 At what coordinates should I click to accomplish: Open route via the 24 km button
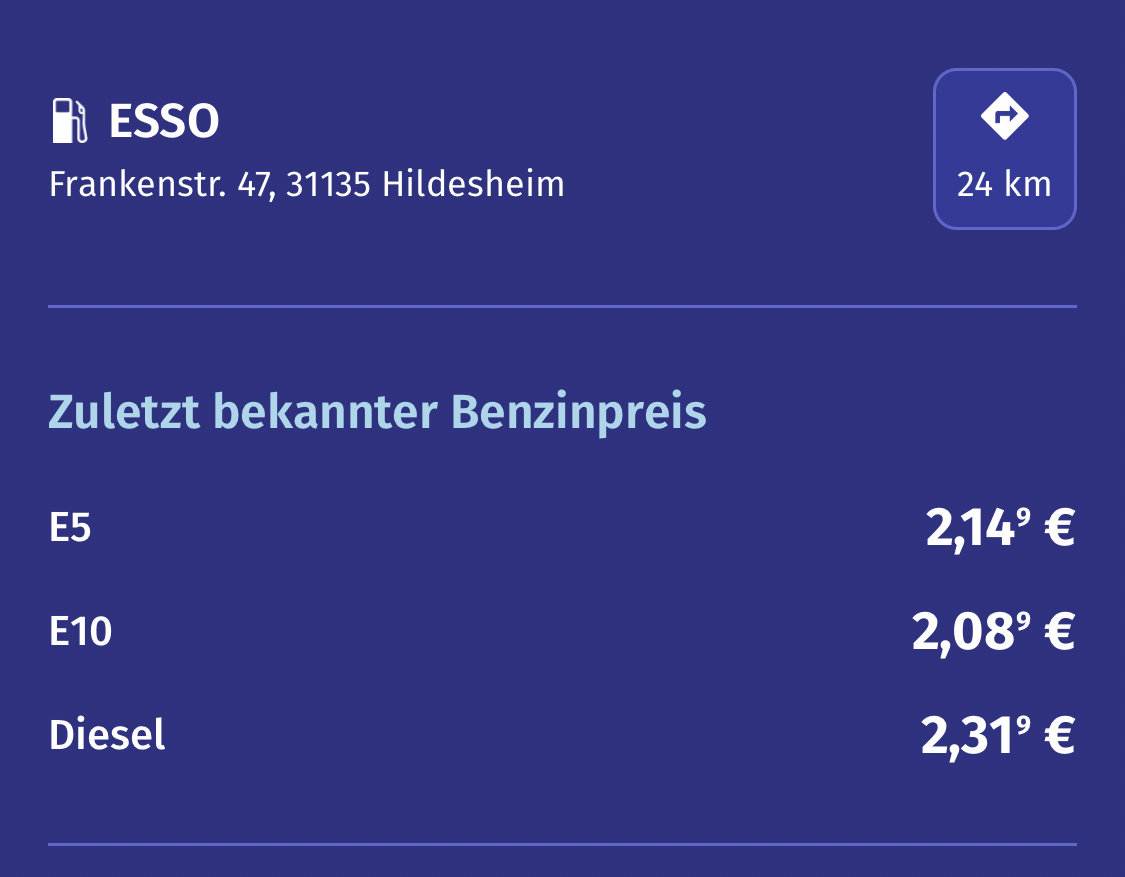click(1004, 149)
